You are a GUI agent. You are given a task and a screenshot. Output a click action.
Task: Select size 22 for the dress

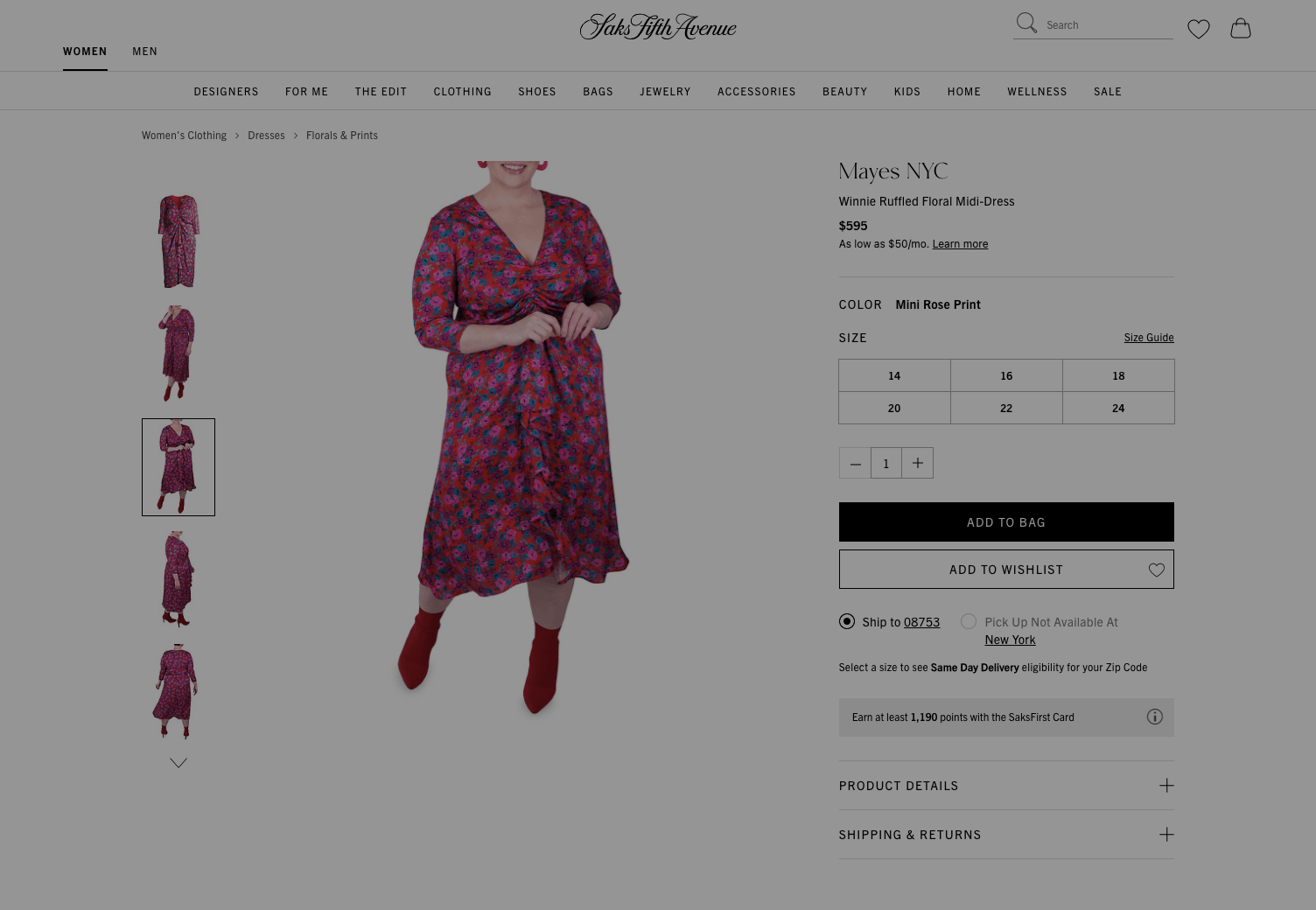[1006, 408]
